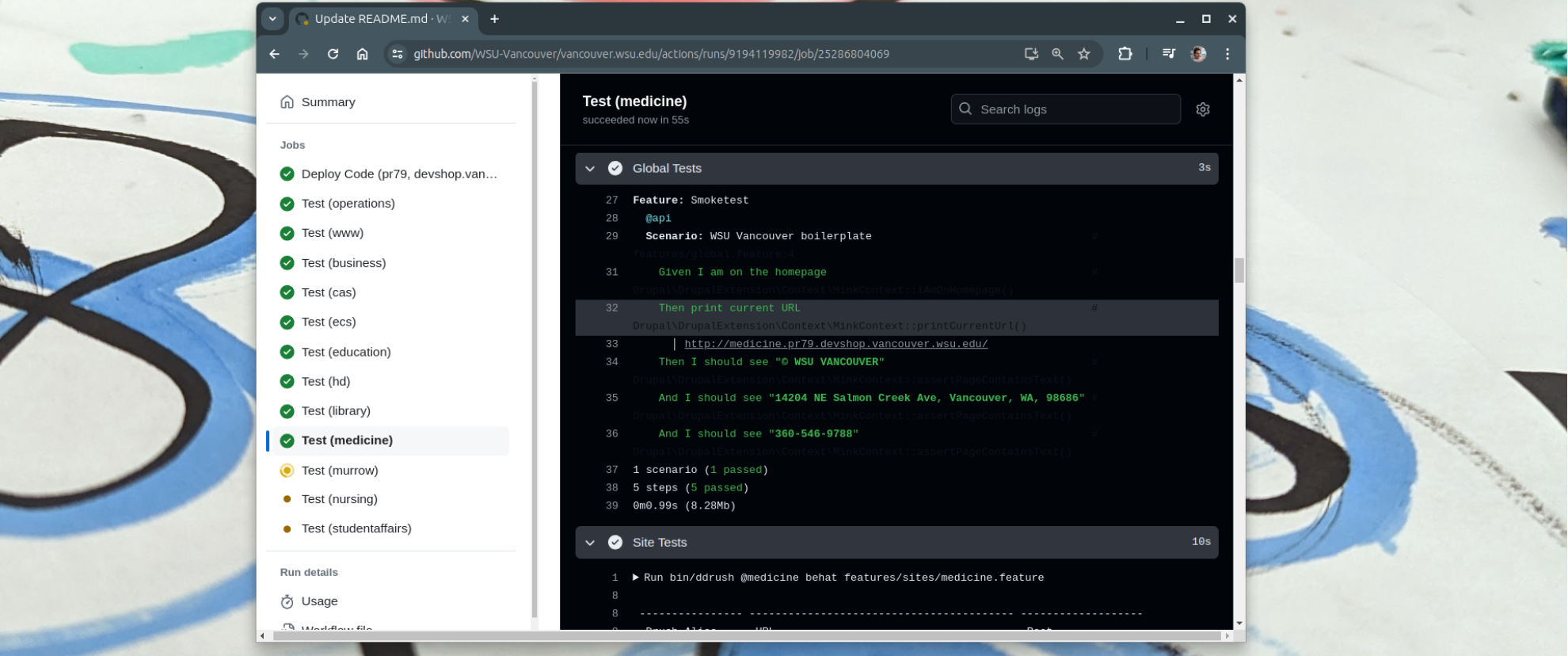This screenshot has width=1568, height=656.
Task: Open the Deploy Code (pr79) job
Action: (x=388, y=174)
